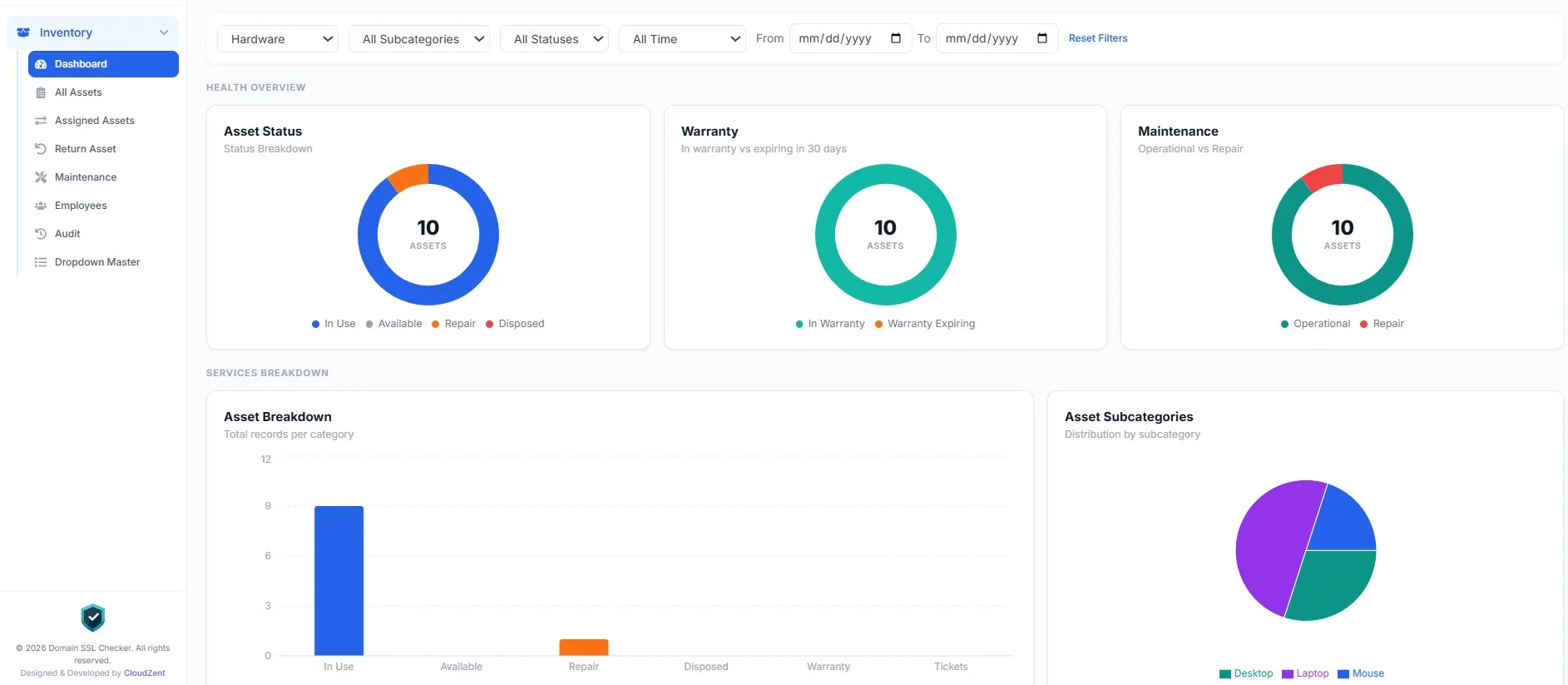Open the All Subcategories dropdown
The width and height of the screenshot is (1568, 685).
tap(419, 39)
